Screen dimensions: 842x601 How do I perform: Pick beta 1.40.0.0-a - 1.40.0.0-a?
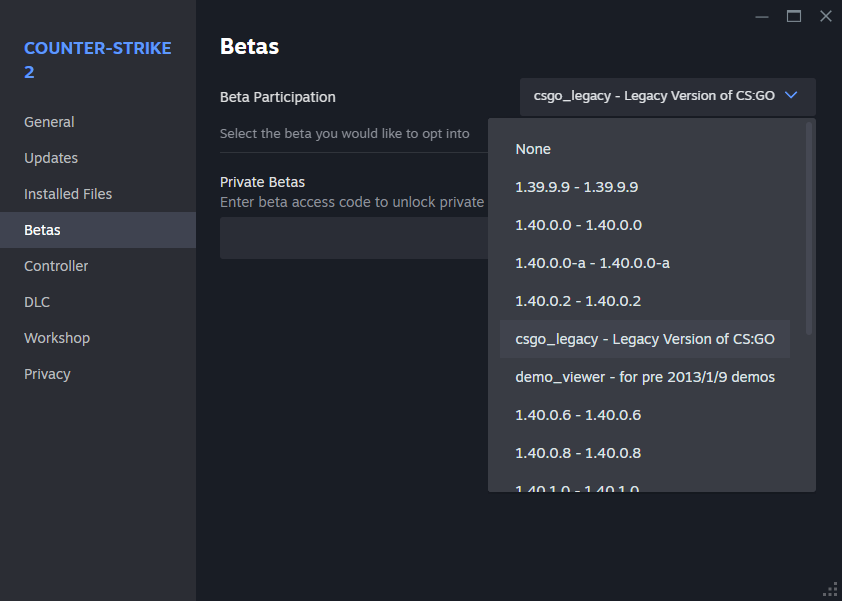click(644, 263)
